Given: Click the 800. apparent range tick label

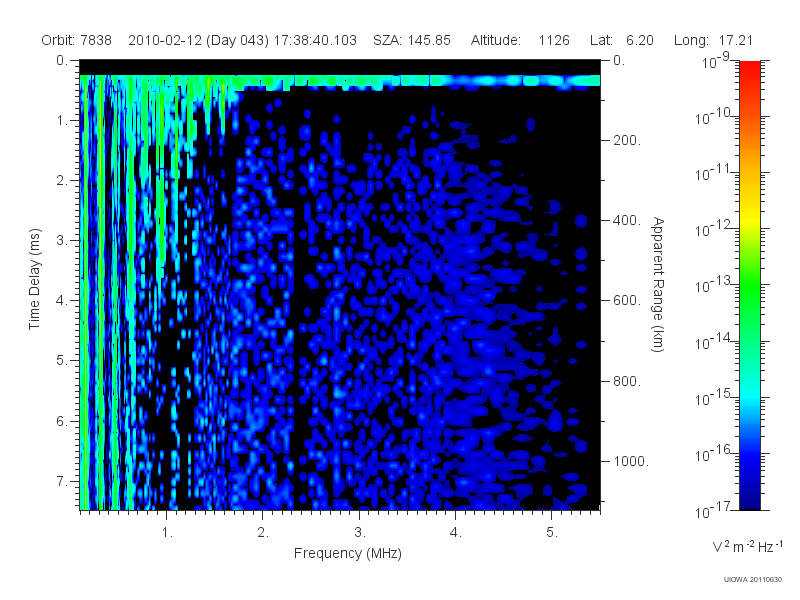Looking at the screenshot, I should [627, 381].
